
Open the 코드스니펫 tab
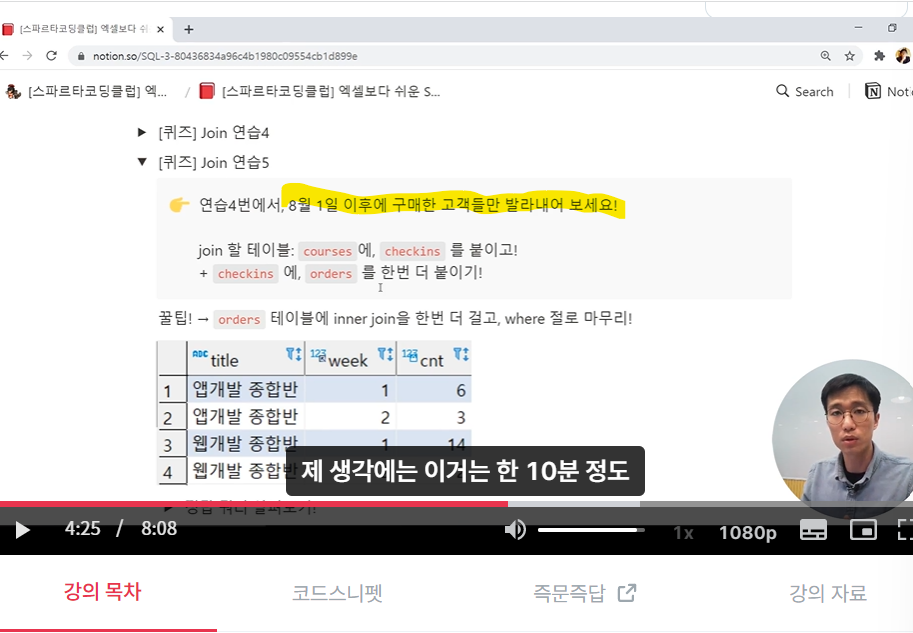click(x=337, y=593)
